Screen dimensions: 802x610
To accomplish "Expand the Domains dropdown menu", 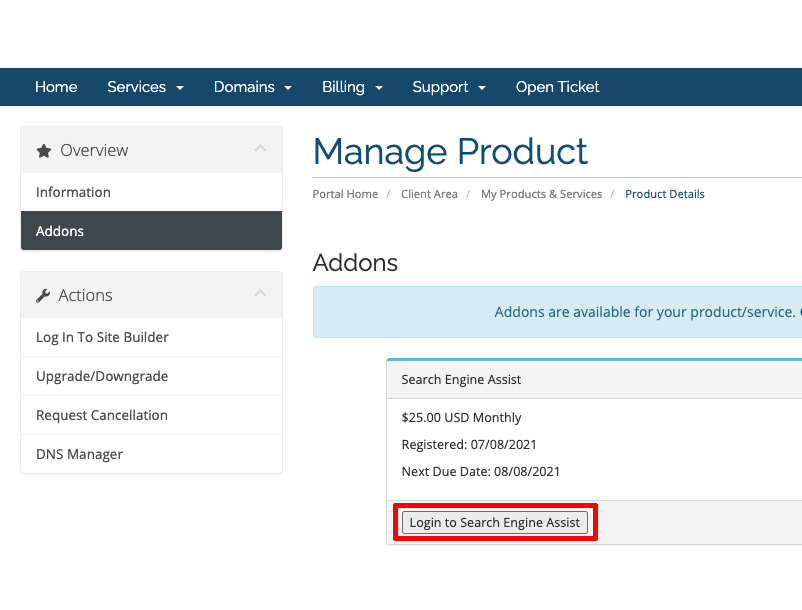I will (x=252, y=87).
